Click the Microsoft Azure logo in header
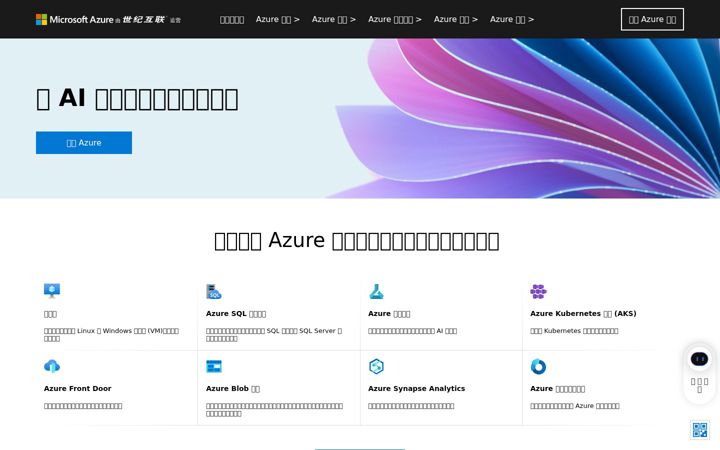Screen dimensions: 720x450 [x=108, y=19]
